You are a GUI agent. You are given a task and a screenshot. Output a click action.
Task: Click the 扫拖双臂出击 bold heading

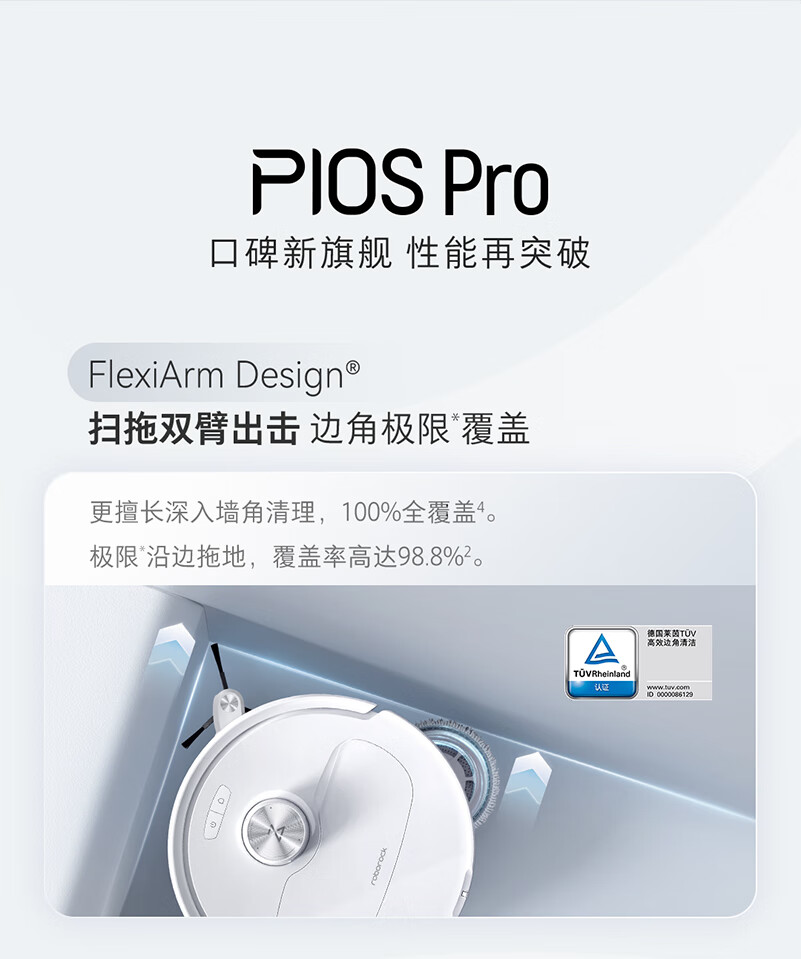[x=194, y=429]
